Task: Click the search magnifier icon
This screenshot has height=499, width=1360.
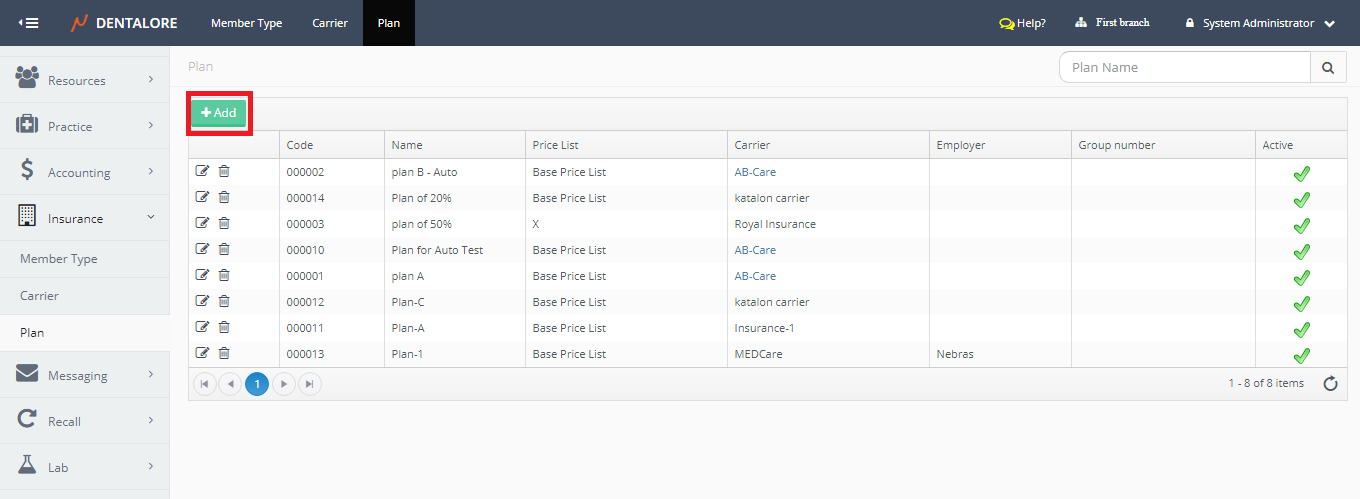Action: 1327,68
